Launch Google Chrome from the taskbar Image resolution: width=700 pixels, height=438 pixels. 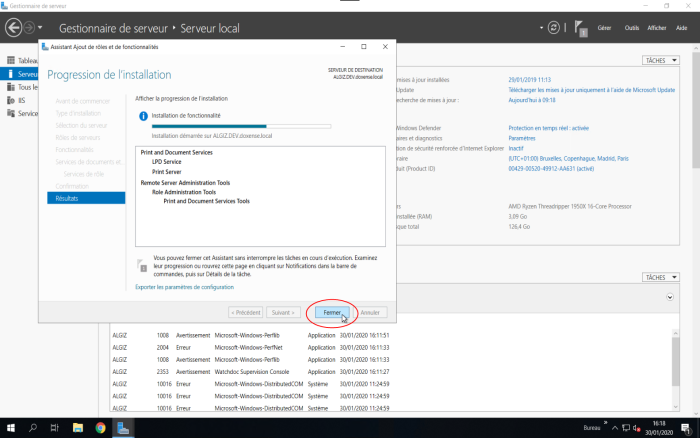click(100, 427)
